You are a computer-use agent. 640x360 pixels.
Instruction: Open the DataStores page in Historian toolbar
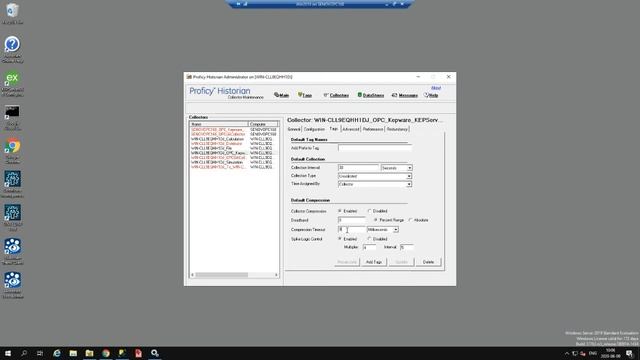coord(371,95)
